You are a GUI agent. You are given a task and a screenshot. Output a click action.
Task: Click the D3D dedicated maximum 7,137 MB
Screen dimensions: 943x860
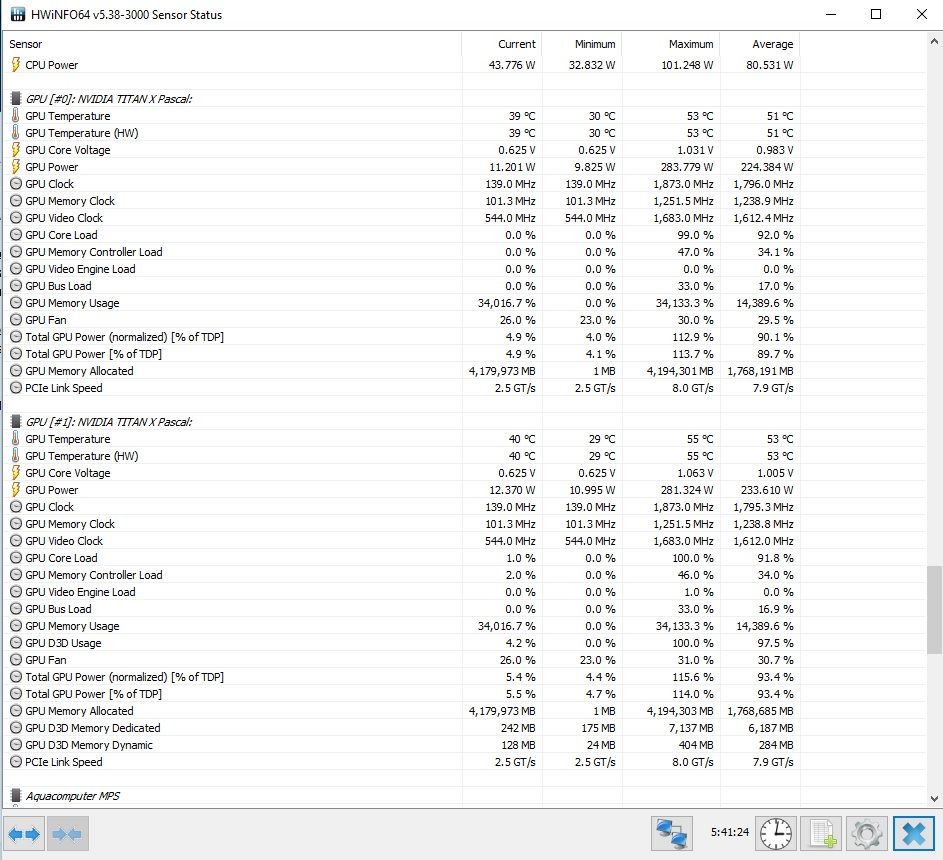(x=693, y=728)
